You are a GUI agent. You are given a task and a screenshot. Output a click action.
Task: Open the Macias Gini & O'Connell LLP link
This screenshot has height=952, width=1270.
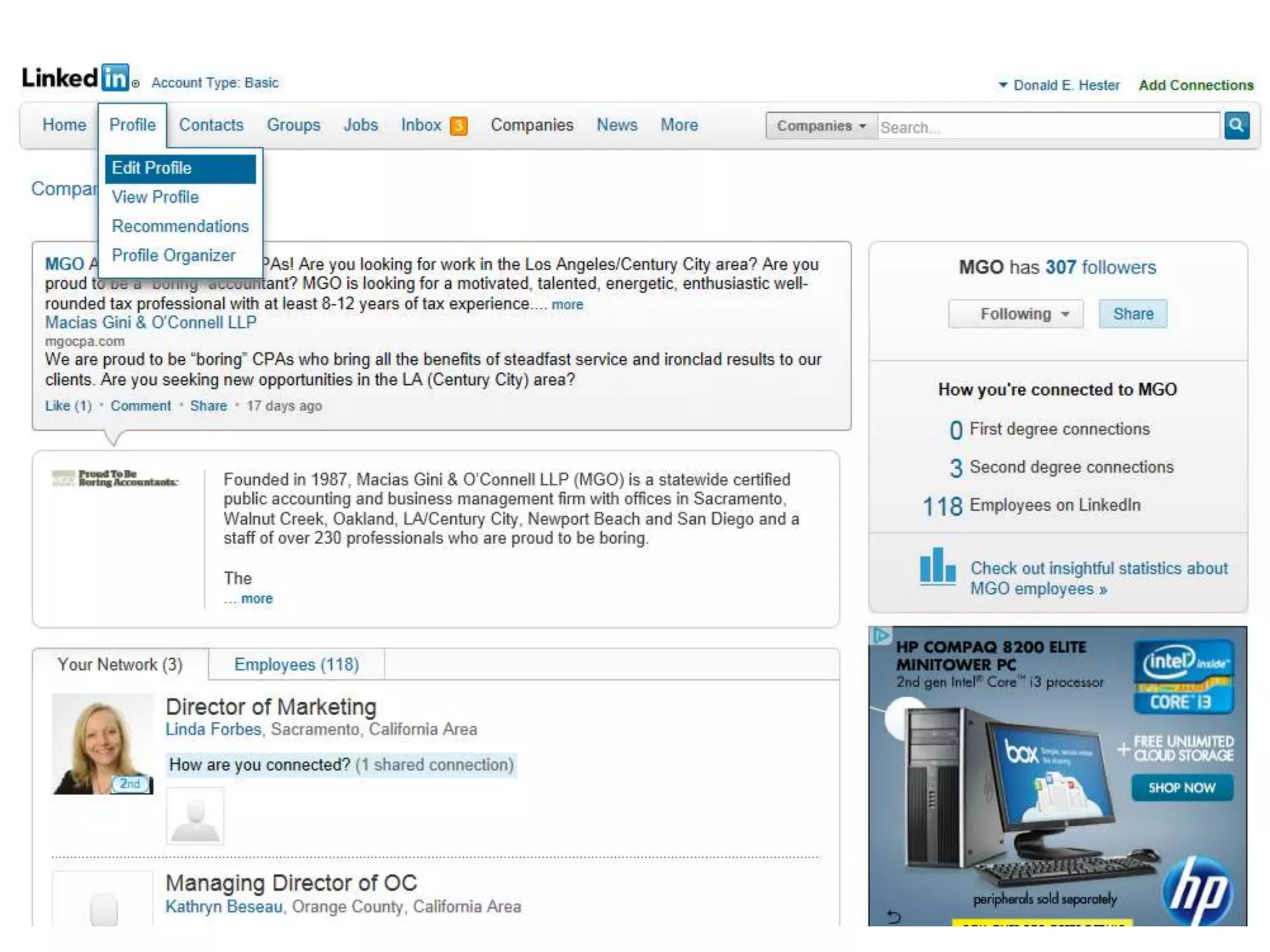[151, 322]
